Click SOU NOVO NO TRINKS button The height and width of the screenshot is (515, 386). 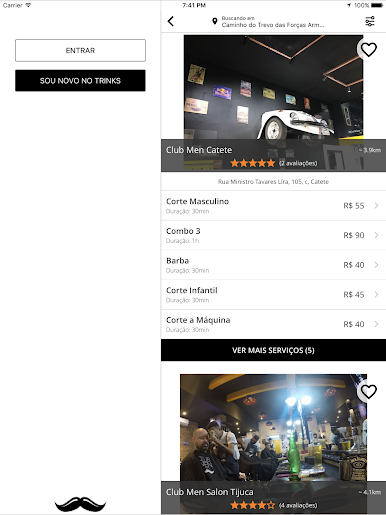(80, 81)
